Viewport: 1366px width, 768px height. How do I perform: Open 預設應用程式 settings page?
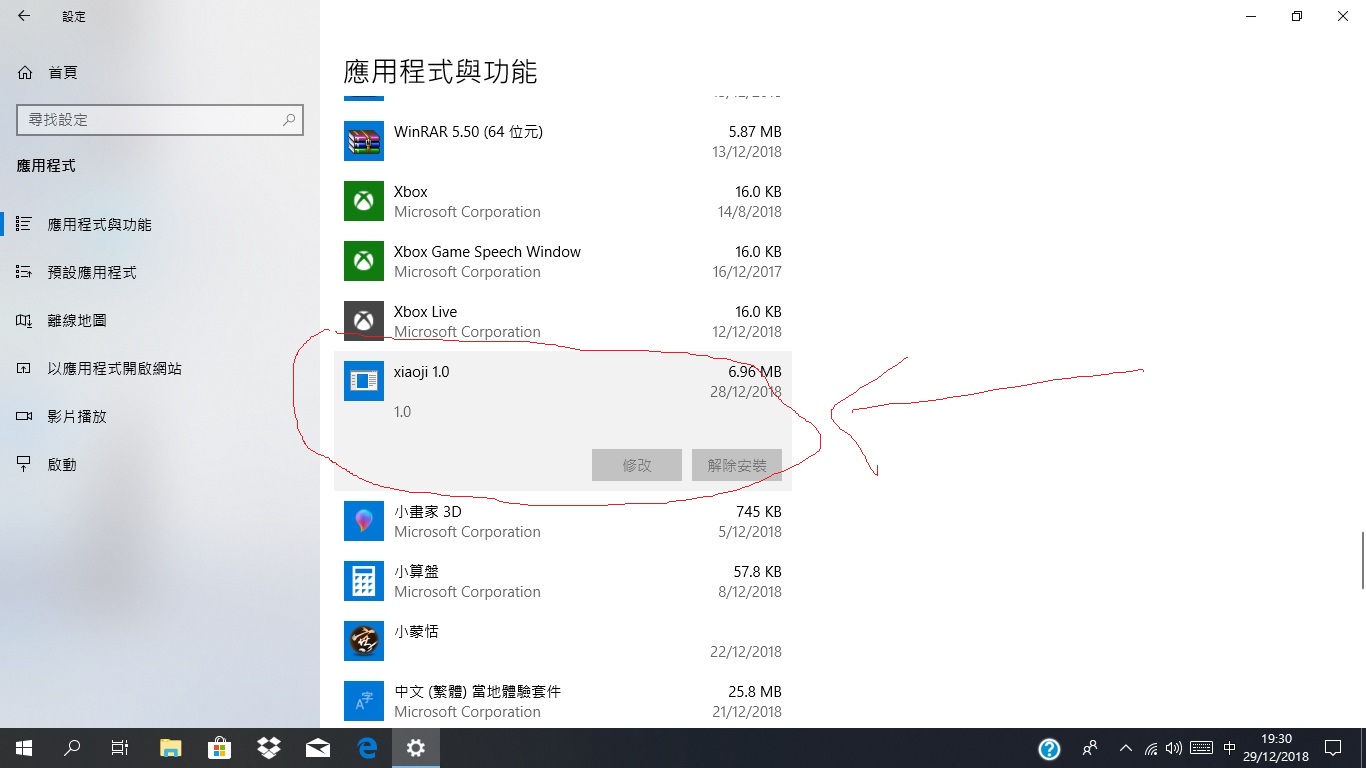click(92, 272)
